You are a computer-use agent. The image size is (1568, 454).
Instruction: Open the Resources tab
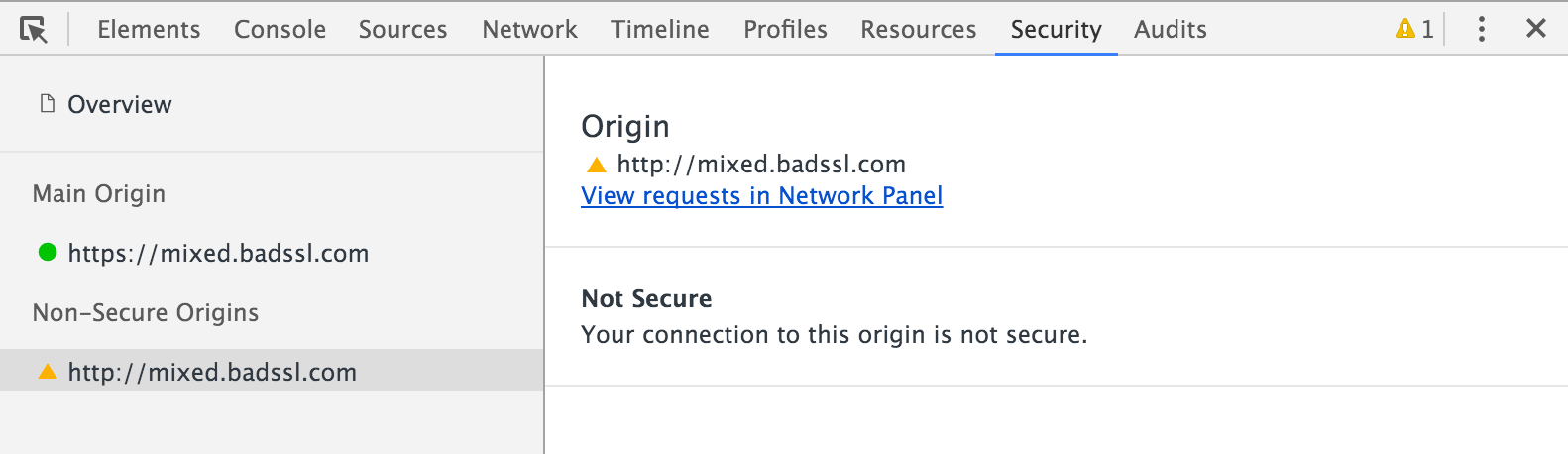tap(918, 30)
